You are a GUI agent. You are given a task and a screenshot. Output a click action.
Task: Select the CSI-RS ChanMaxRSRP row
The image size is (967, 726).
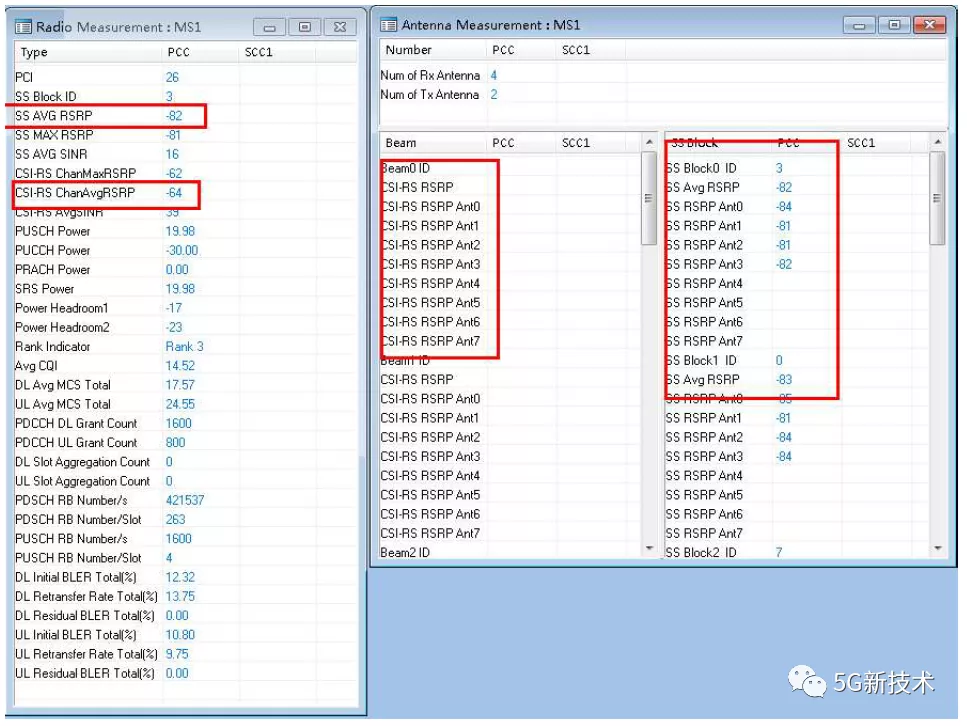tap(185, 173)
